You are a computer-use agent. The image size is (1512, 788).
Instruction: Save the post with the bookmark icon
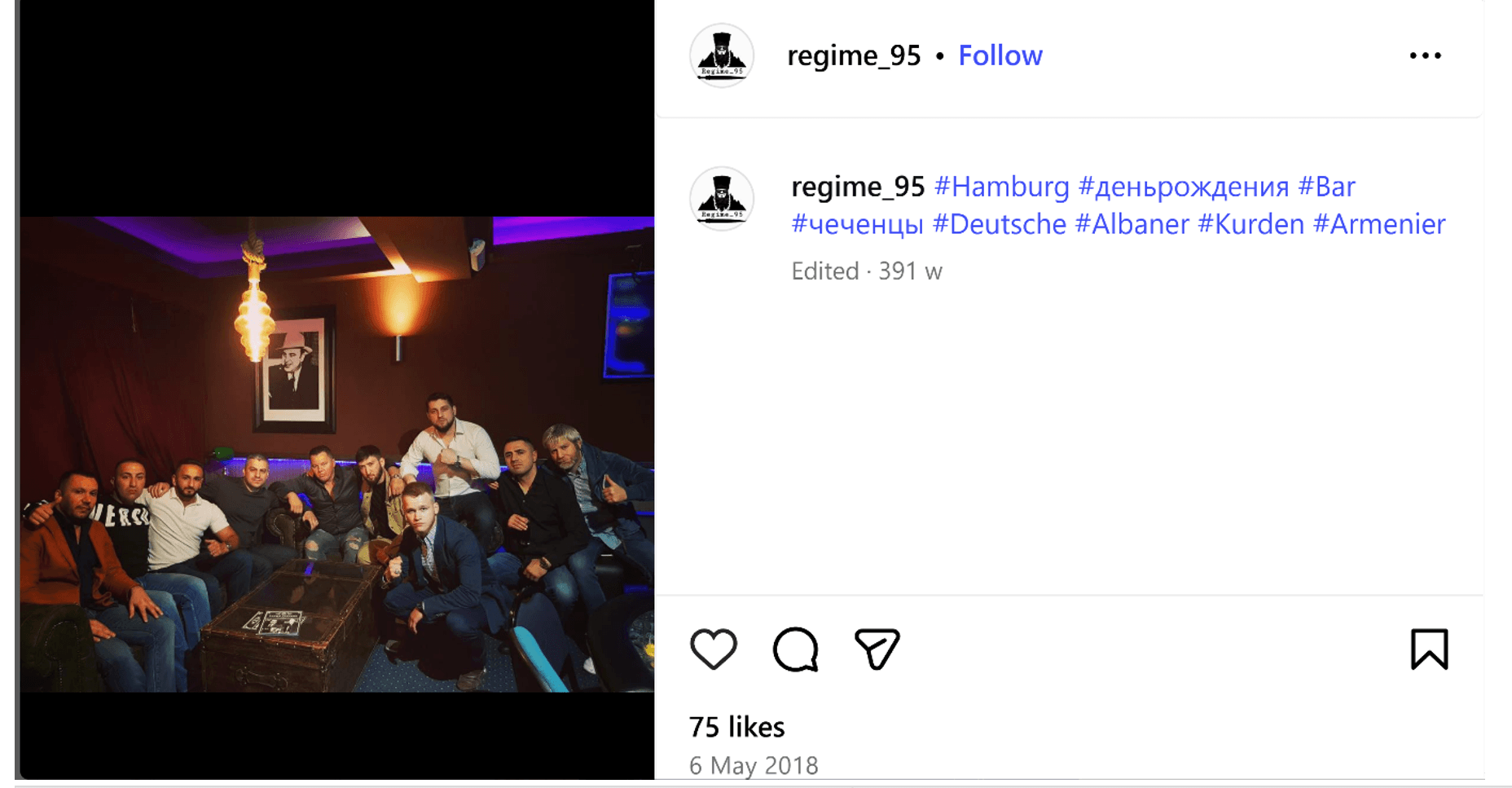1429,649
